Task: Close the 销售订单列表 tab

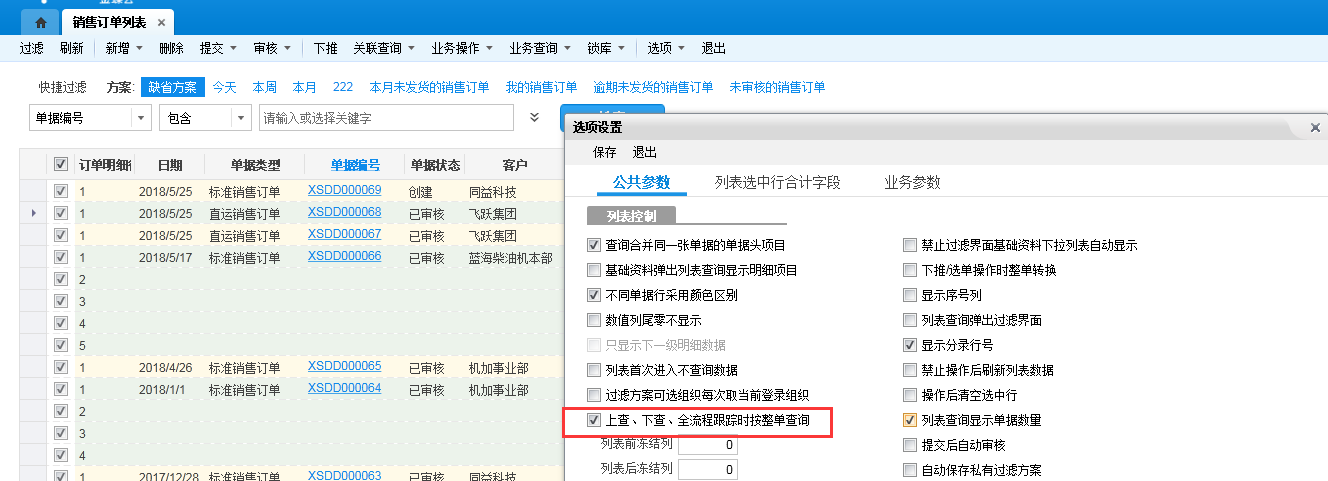Action: 162,22
